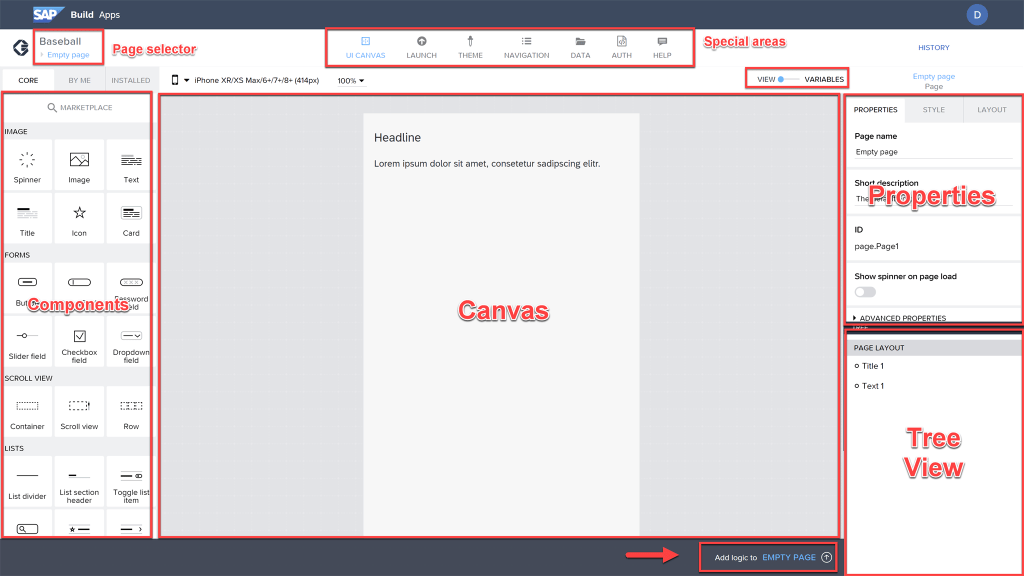Choose the Card component icon
The height and width of the screenshot is (576, 1024).
pyautogui.click(x=131, y=213)
